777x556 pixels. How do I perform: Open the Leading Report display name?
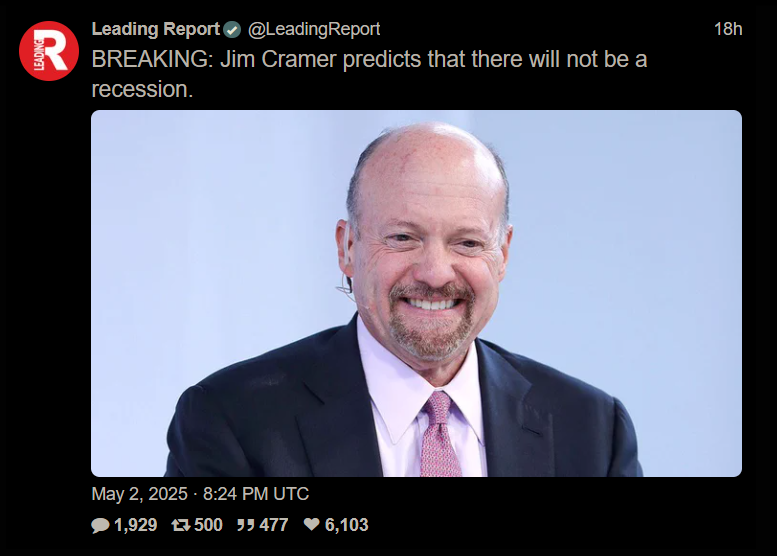[156, 29]
